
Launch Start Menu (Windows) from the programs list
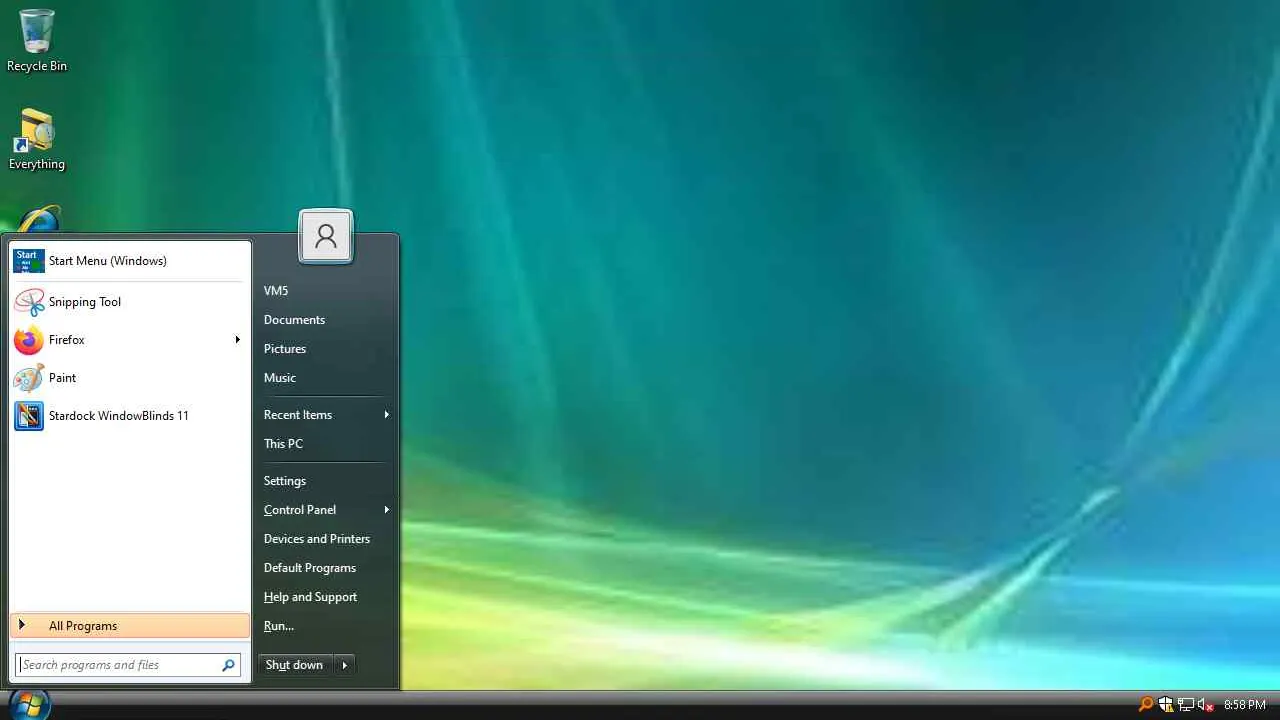click(x=130, y=261)
